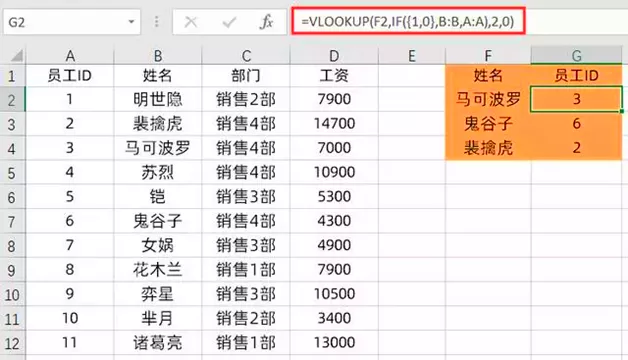The image size is (628, 360).
Task: Click cell containing 诸葛亮
Action: click(158, 343)
